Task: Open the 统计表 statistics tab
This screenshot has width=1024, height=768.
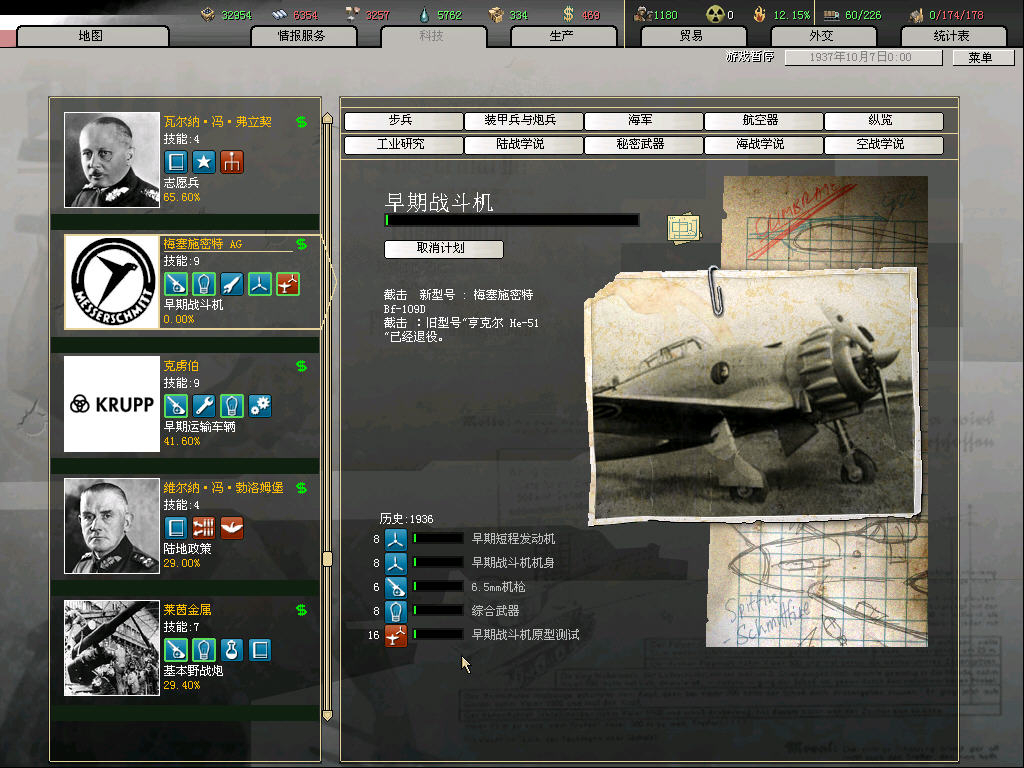Action: coord(952,36)
